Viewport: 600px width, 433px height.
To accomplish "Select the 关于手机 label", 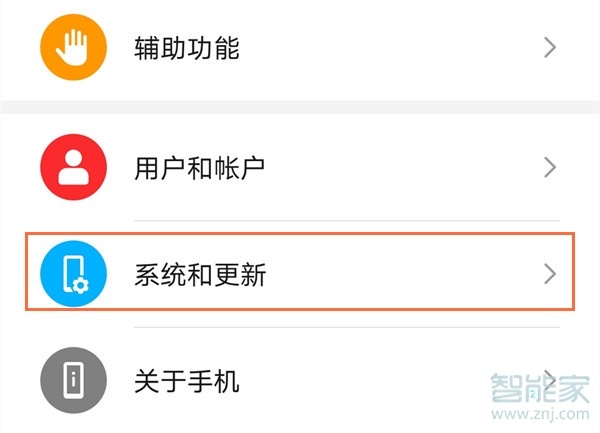I will tap(187, 380).
